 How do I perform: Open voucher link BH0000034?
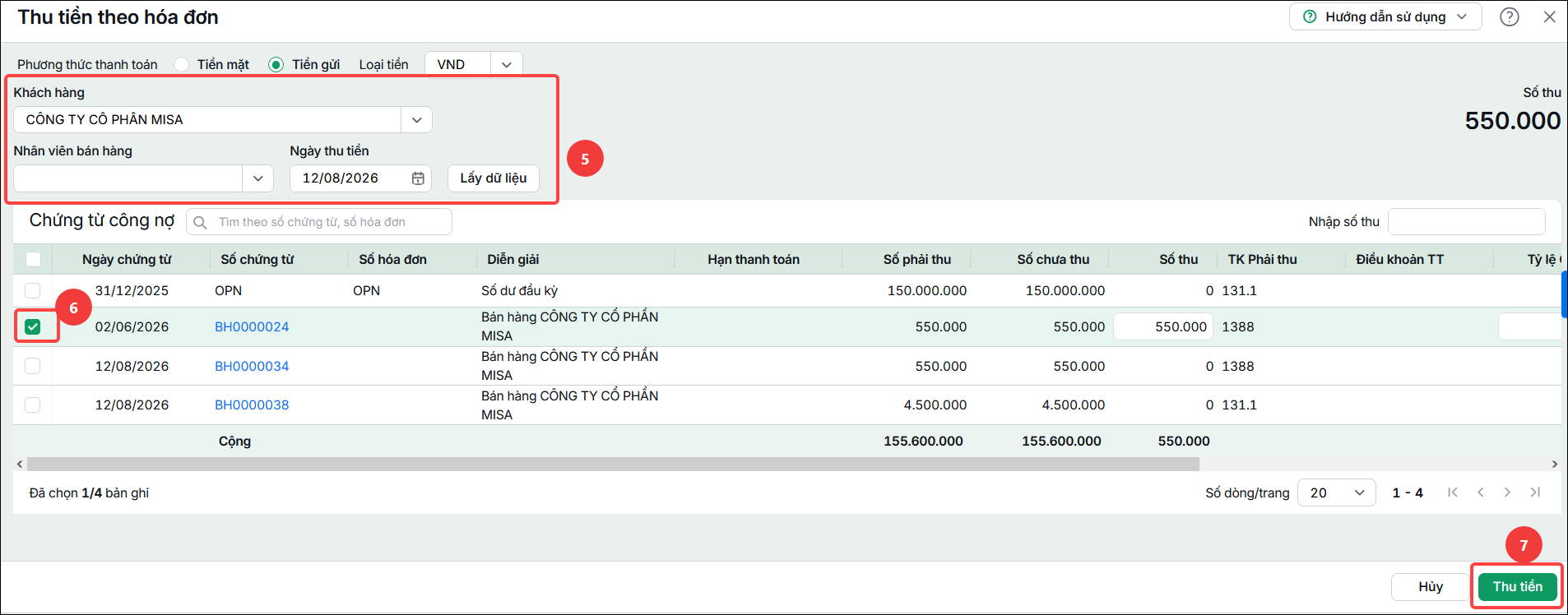coord(252,366)
